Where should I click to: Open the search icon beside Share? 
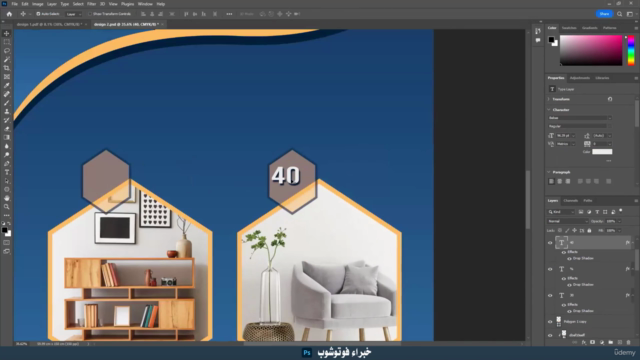(x=619, y=14)
